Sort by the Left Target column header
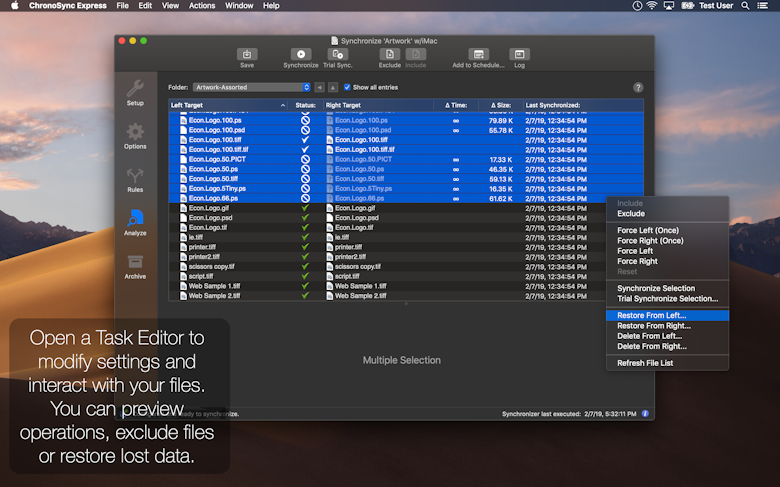Screen dimensions: 780x487 coord(227,105)
